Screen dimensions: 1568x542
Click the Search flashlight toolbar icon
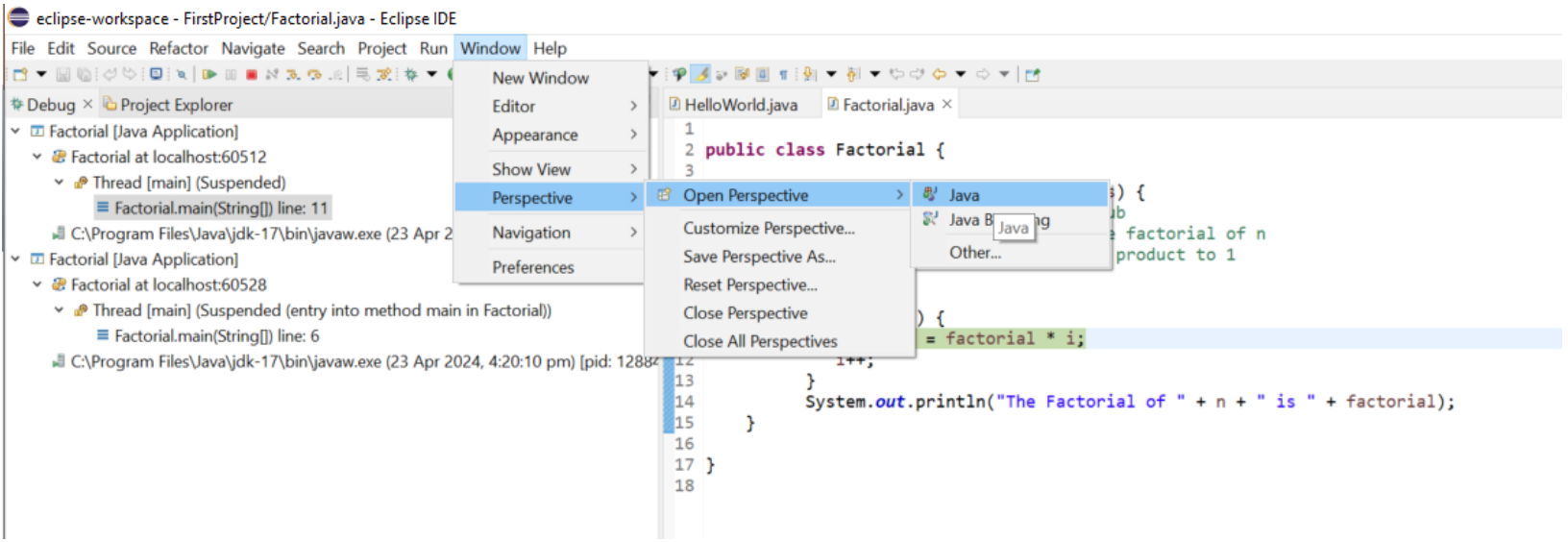pos(679,74)
